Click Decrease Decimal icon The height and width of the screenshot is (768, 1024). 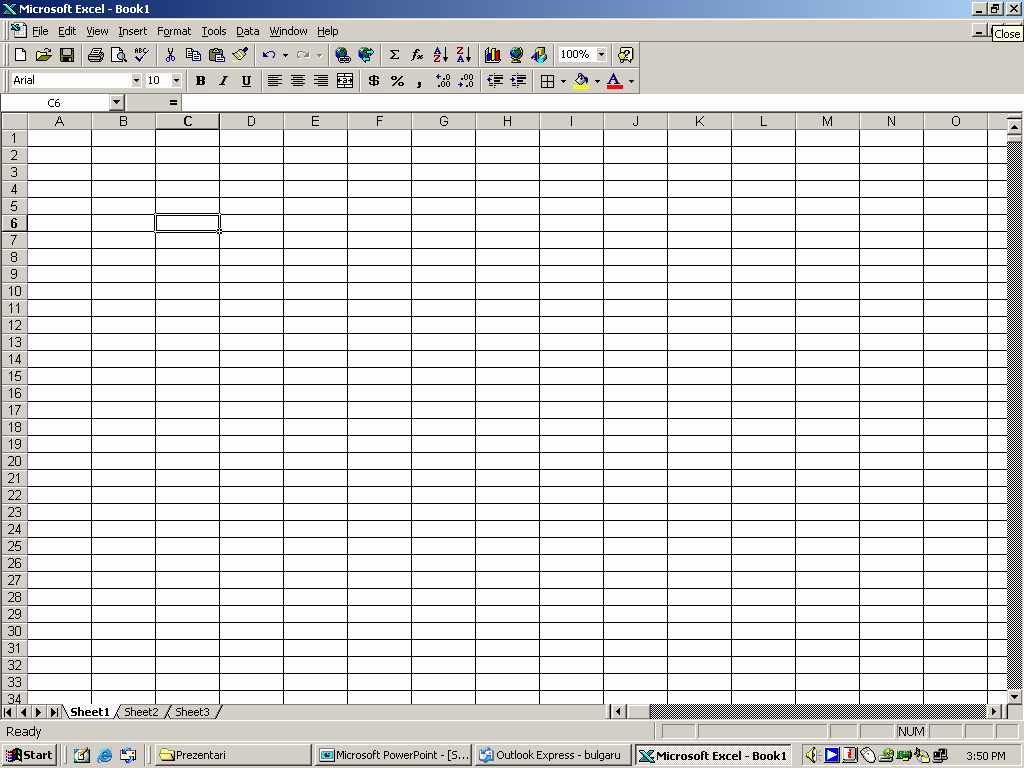click(x=466, y=81)
